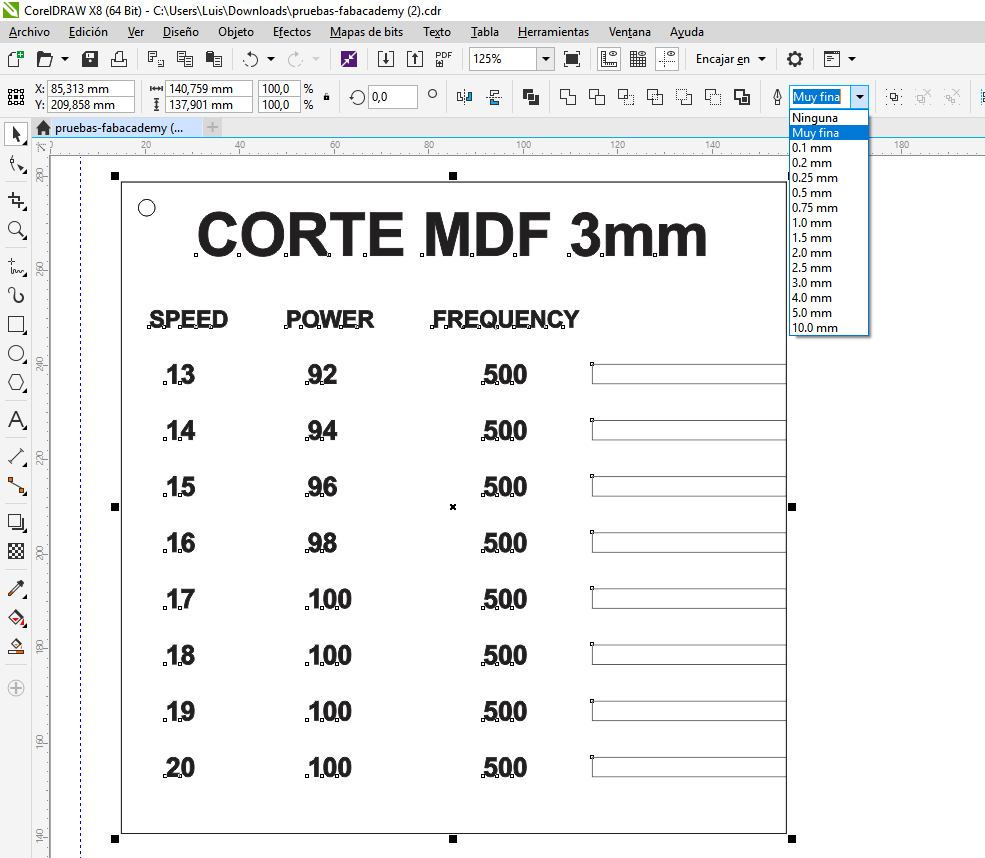
Task: Toggle the show rulers button
Action: click(x=609, y=59)
